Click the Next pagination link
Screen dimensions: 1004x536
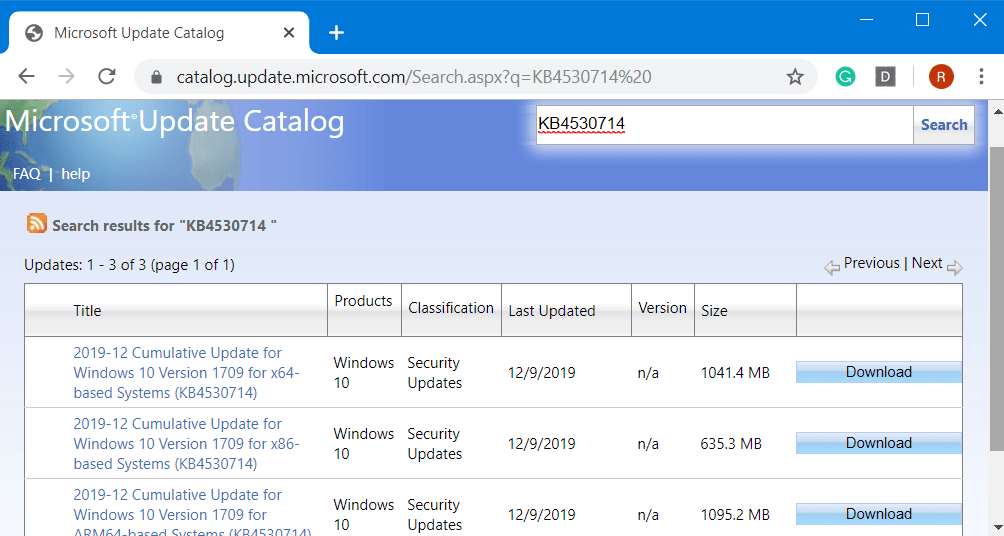tap(927, 263)
